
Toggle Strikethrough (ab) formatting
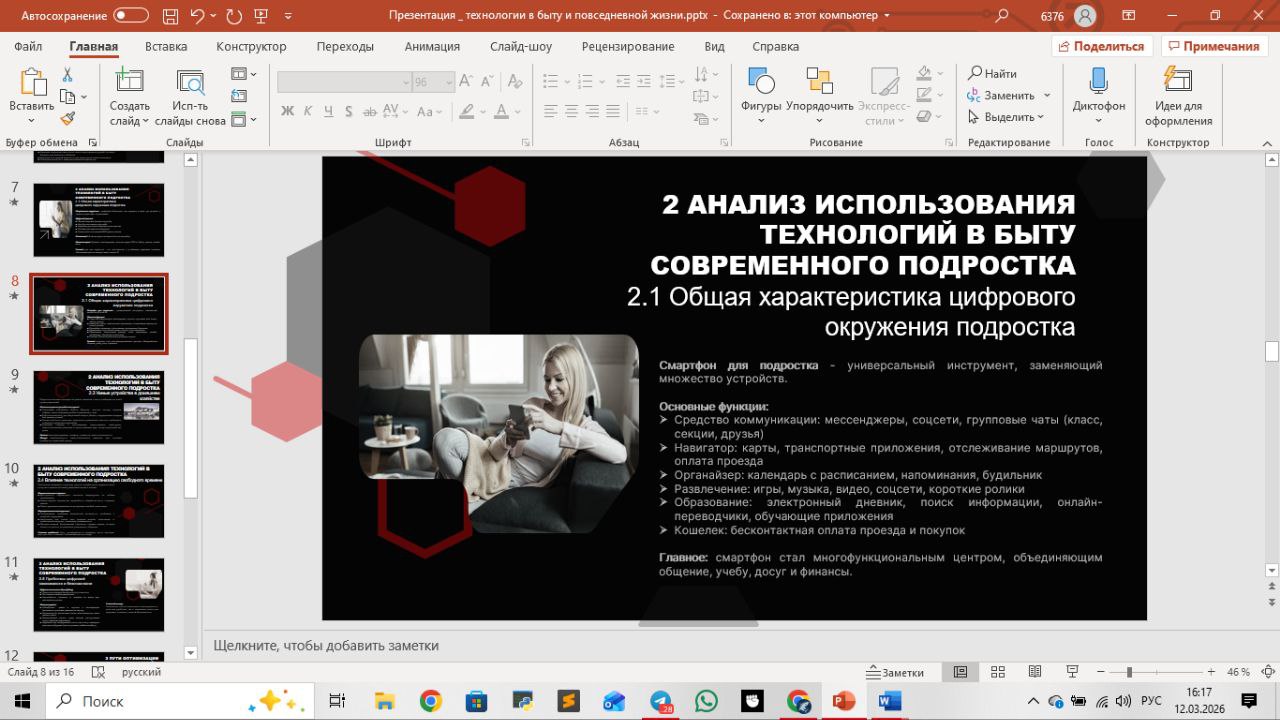pos(369,111)
